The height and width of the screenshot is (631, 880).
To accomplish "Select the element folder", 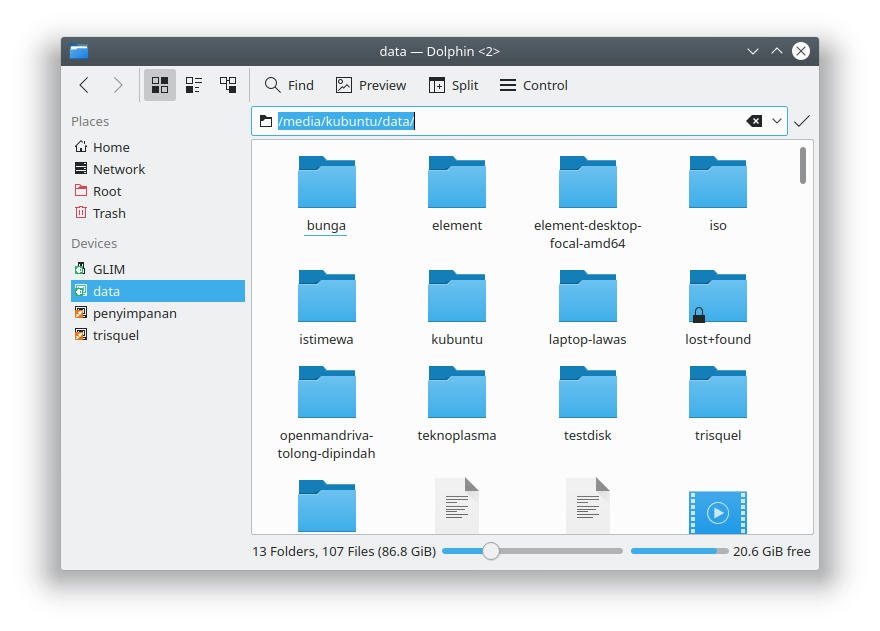I will click(457, 194).
